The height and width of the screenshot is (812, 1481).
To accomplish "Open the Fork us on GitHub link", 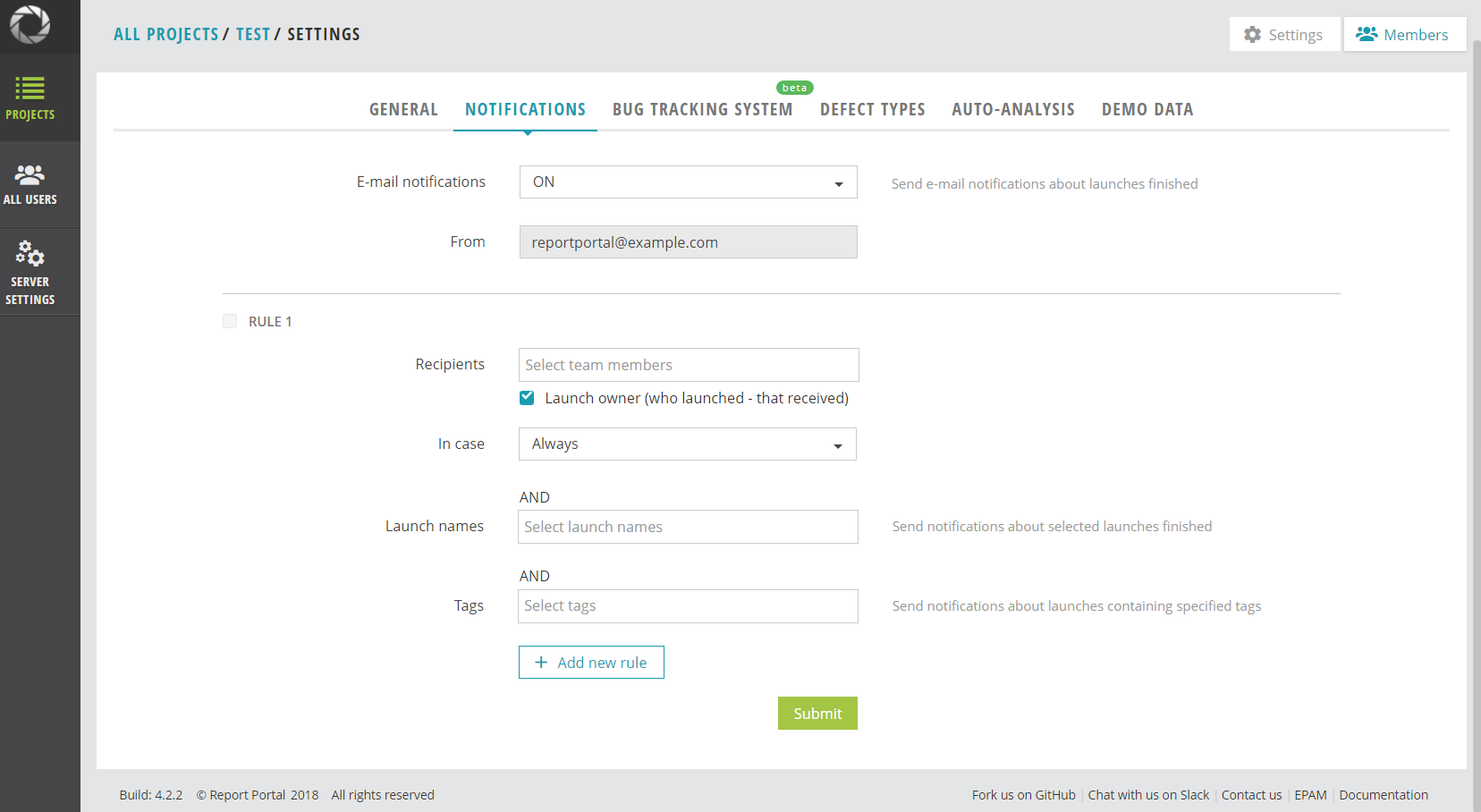I will (x=1023, y=794).
